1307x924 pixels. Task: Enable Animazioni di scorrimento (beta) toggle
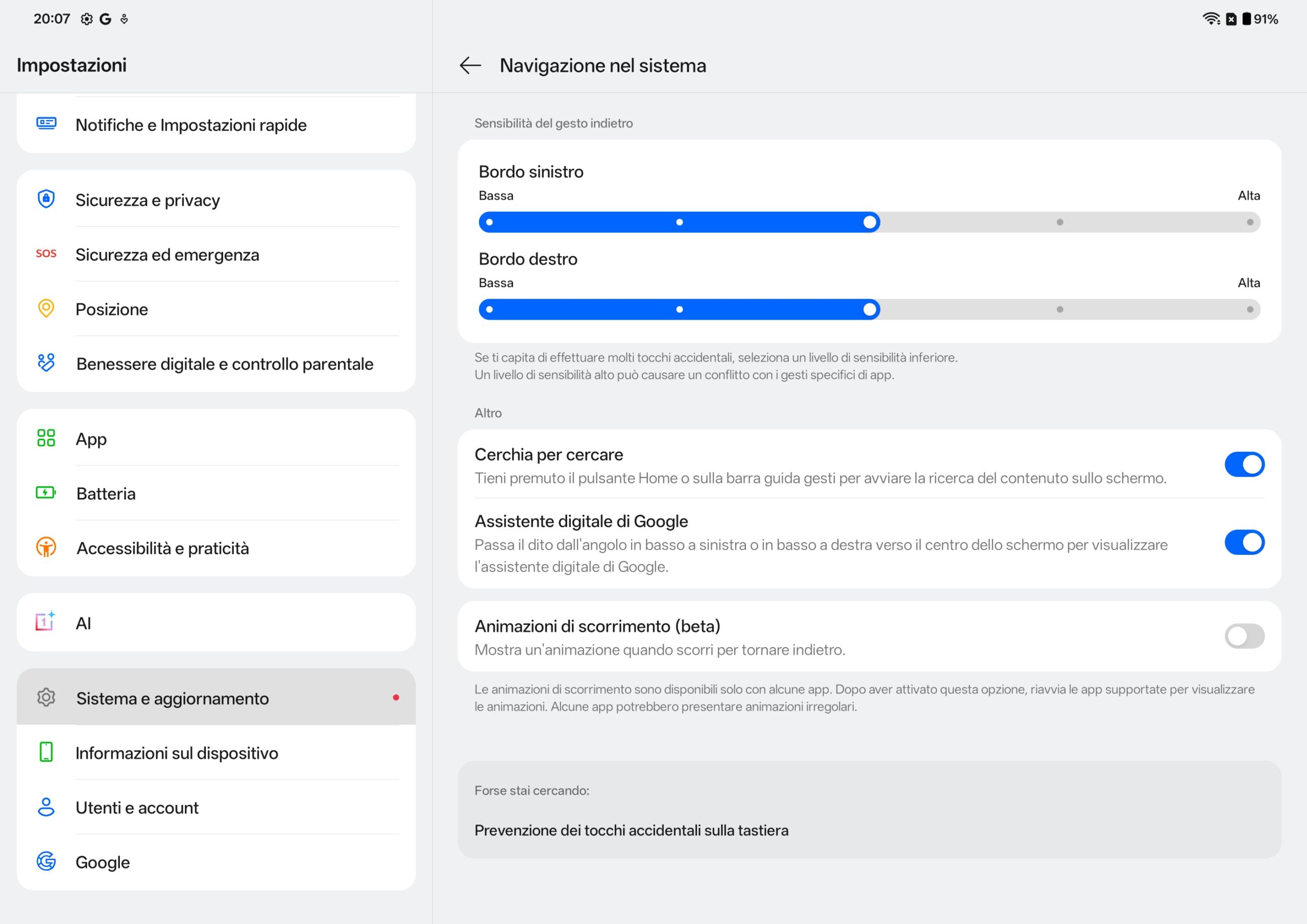click(1244, 637)
